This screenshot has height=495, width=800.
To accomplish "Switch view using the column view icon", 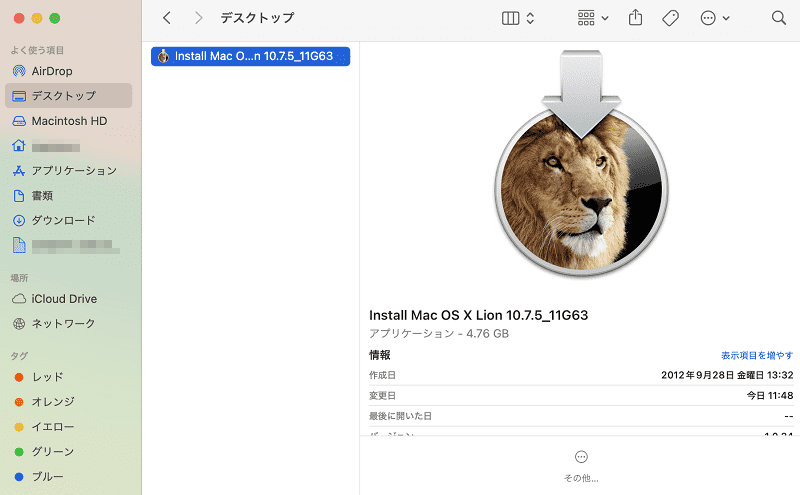I will point(510,18).
